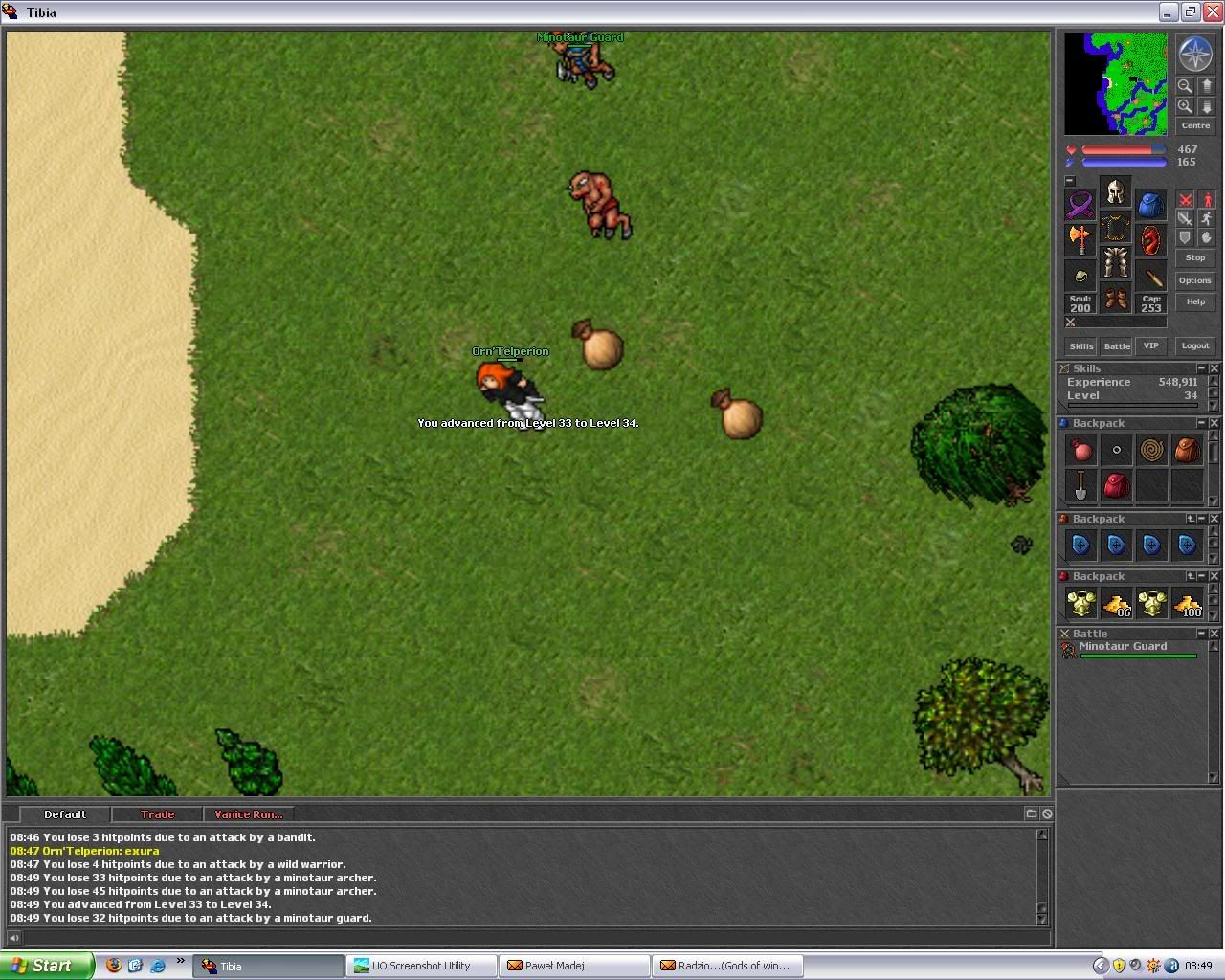Zoom out the minimap
This screenshot has width=1225, height=980.
[x=1185, y=86]
